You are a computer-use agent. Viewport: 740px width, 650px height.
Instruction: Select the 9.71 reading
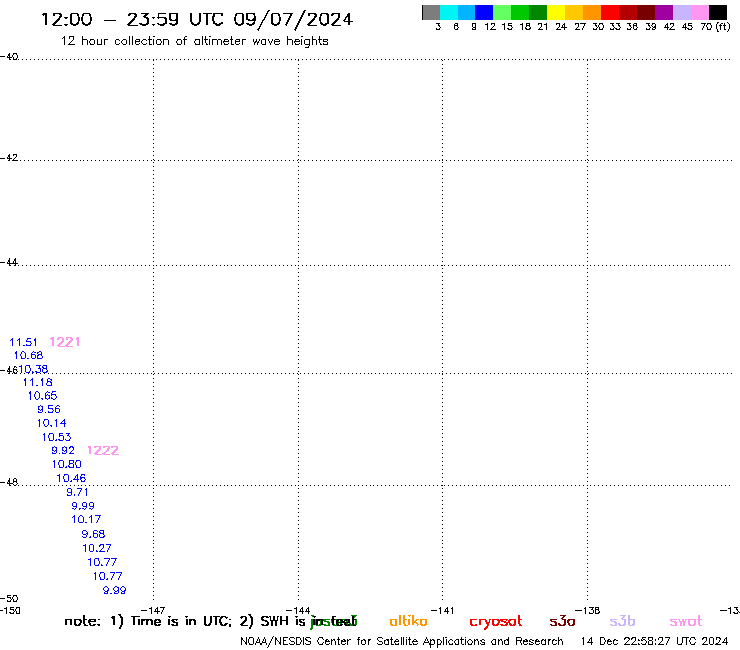pos(77,492)
